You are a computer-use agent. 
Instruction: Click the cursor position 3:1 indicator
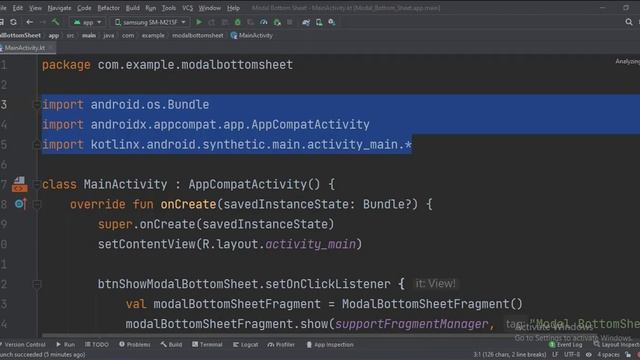tap(510, 355)
